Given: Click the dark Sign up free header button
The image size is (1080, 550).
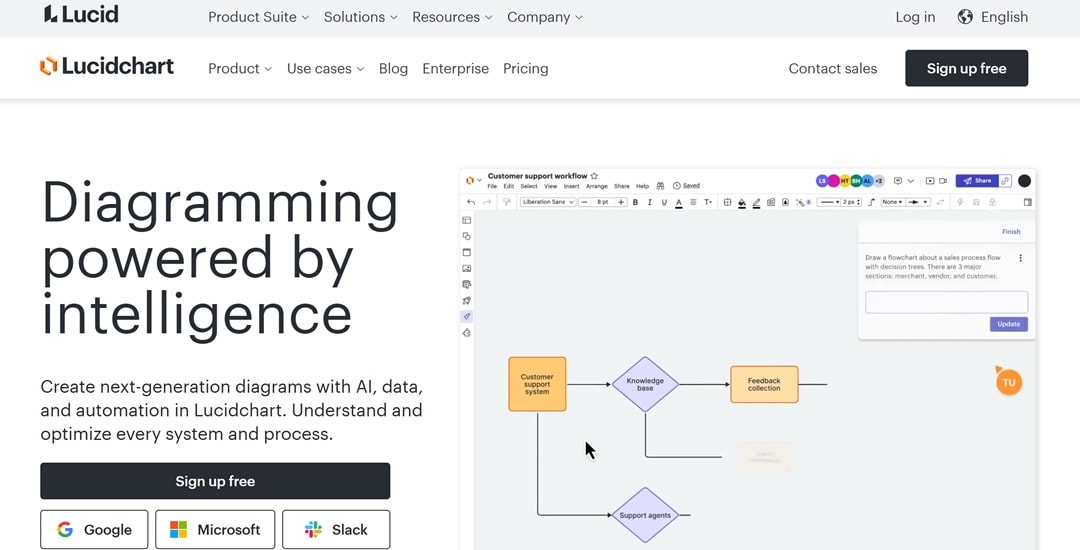Looking at the screenshot, I should (966, 68).
